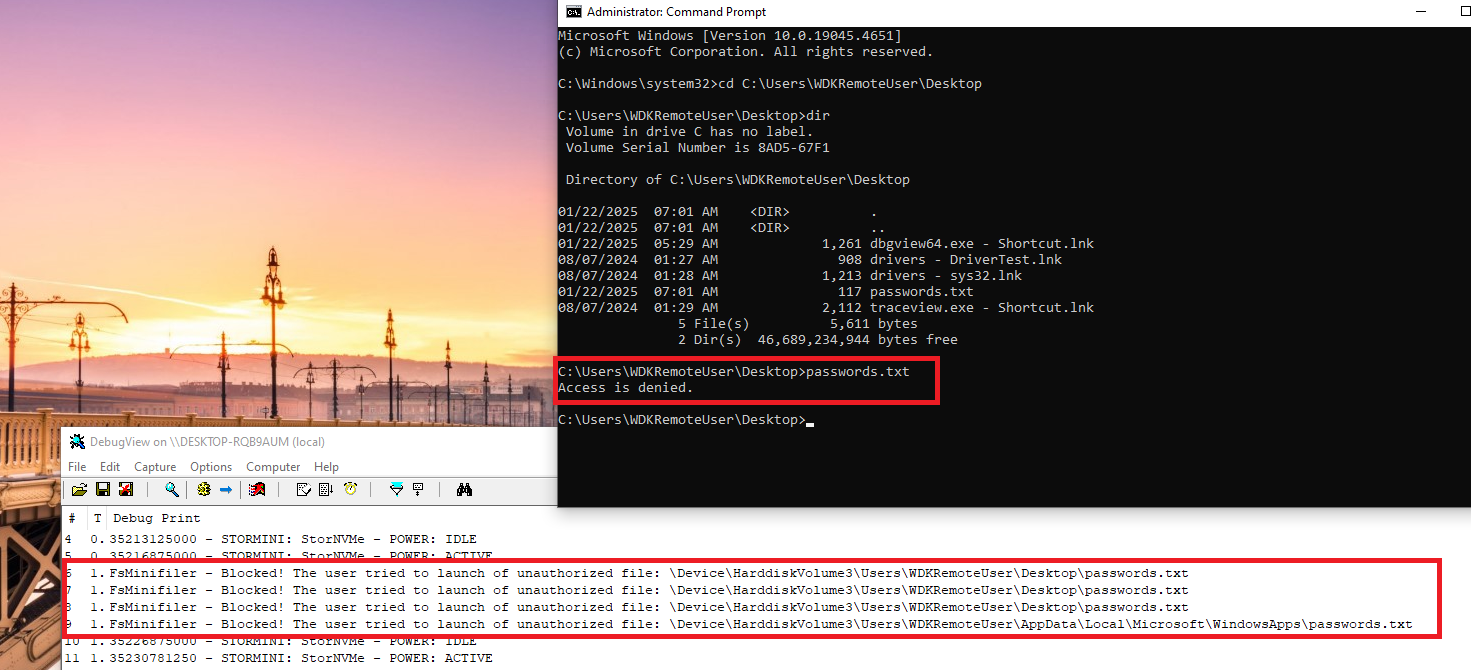The image size is (1471, 670).
Task: Click 'traceview.exe - Shortcut.lnk' in dir listing
Action: point(982,308)
